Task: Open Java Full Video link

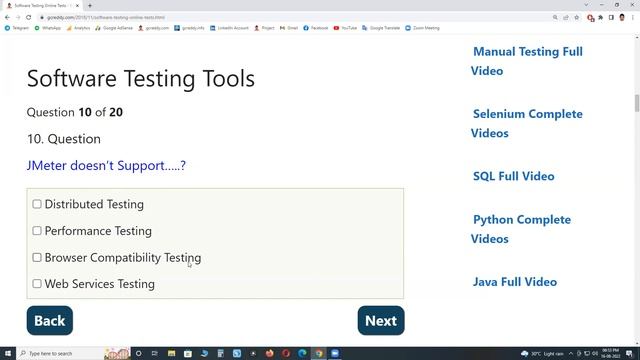Action: (x=515, y=282)
